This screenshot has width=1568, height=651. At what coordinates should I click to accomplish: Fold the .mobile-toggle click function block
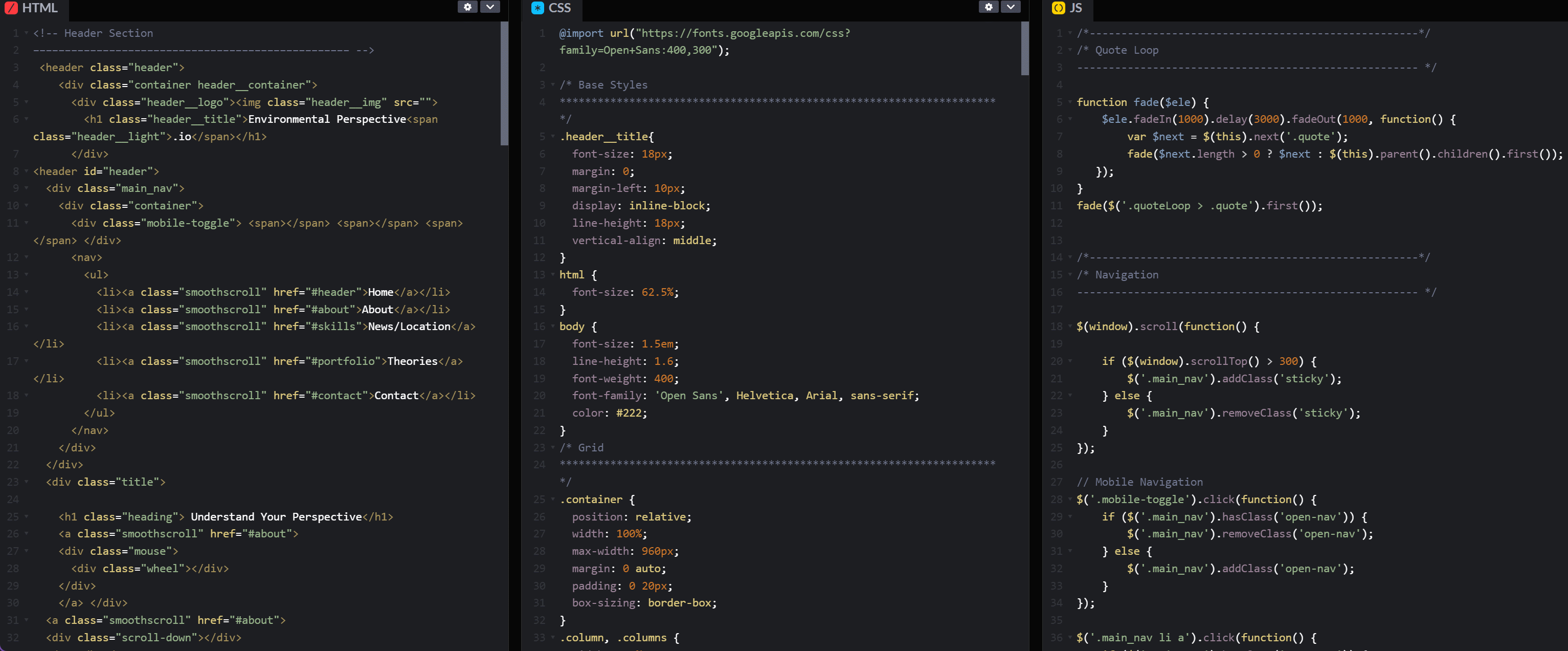pyautogui.click(x=1069, y=500)
